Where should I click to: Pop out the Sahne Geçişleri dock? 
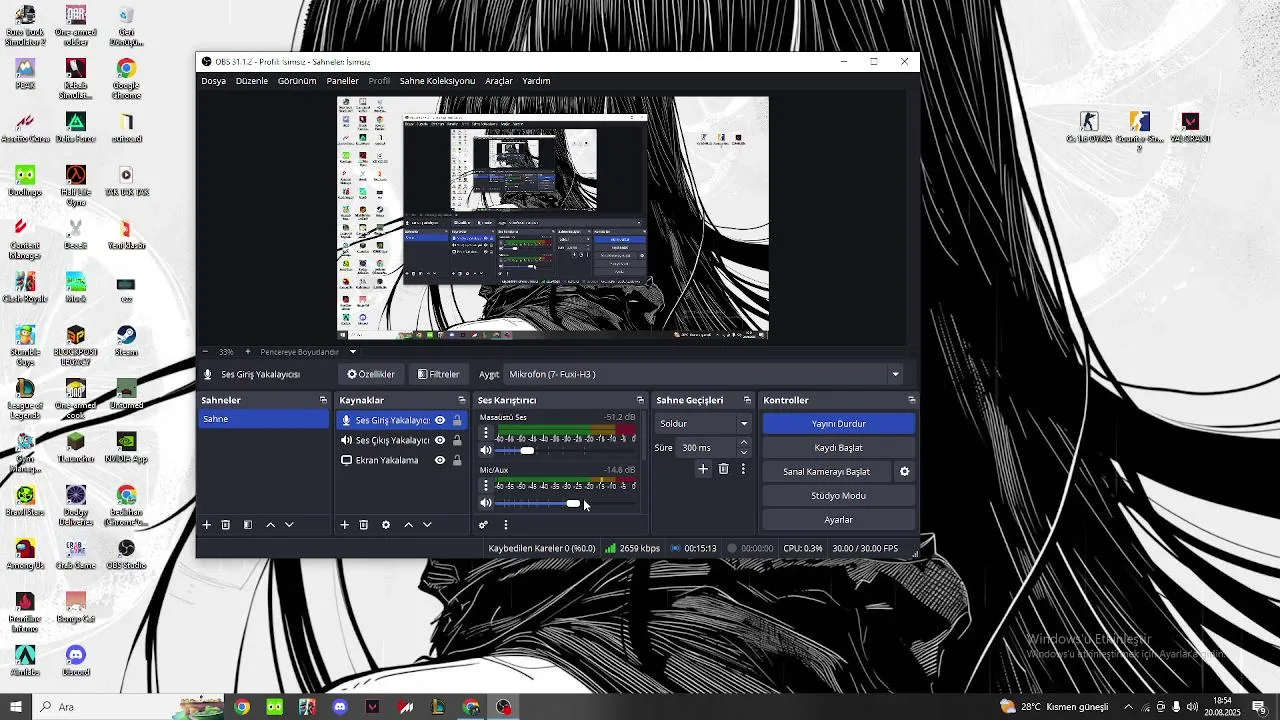[747, 400]
